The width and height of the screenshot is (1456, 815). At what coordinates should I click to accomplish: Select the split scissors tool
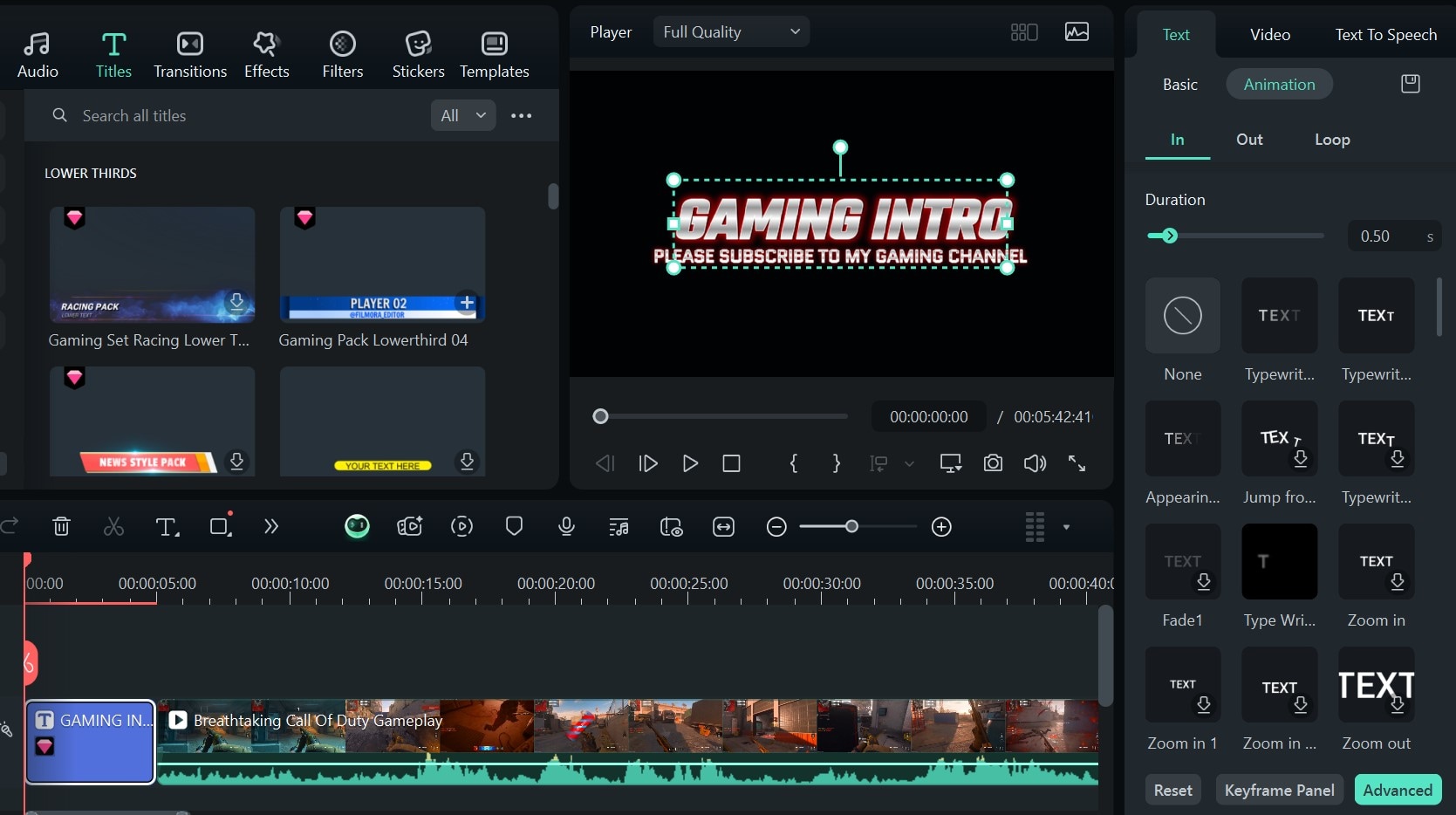coord(113,526)
